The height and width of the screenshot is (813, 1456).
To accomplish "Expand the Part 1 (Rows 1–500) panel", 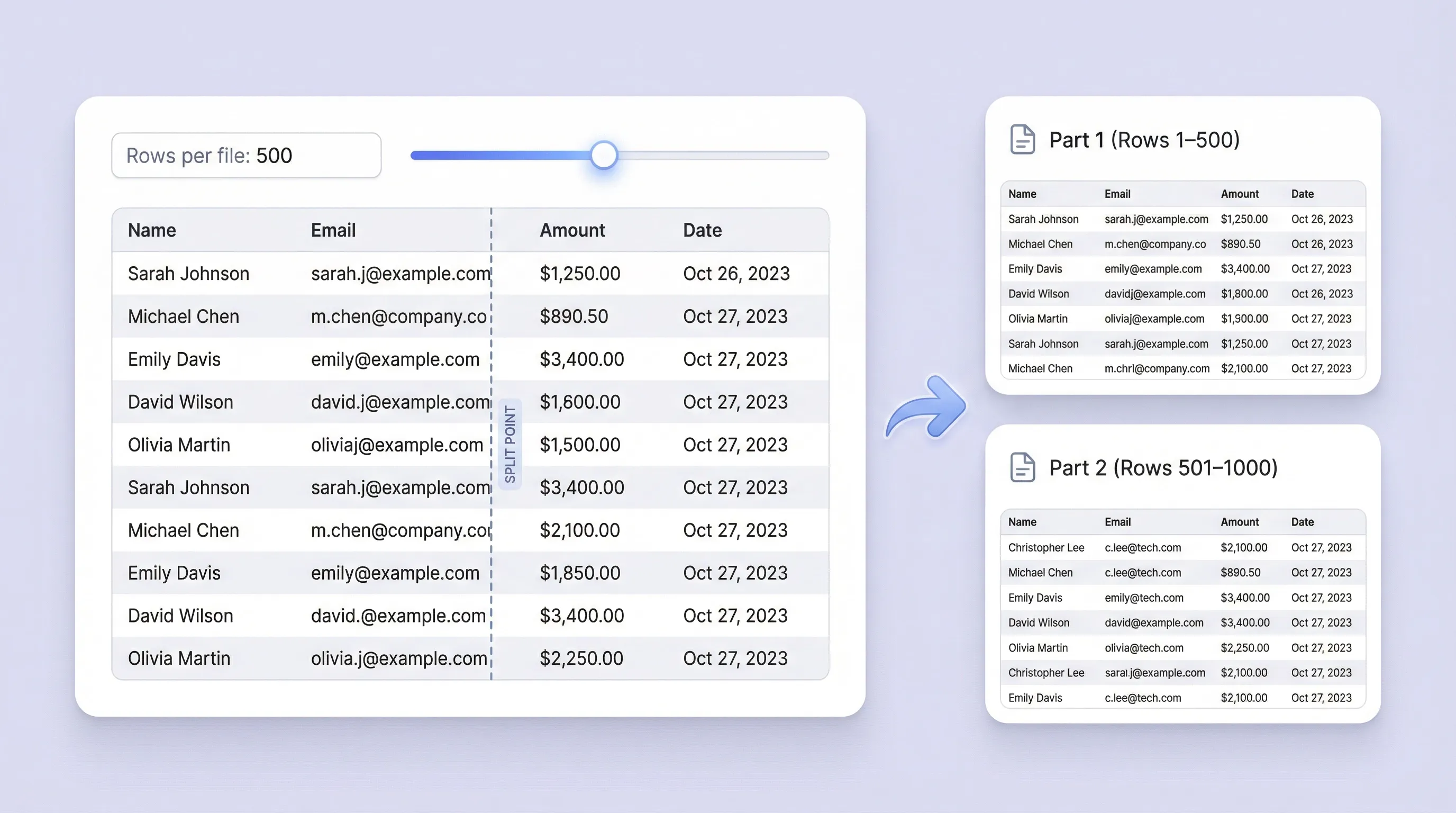I will (1144, 140).
